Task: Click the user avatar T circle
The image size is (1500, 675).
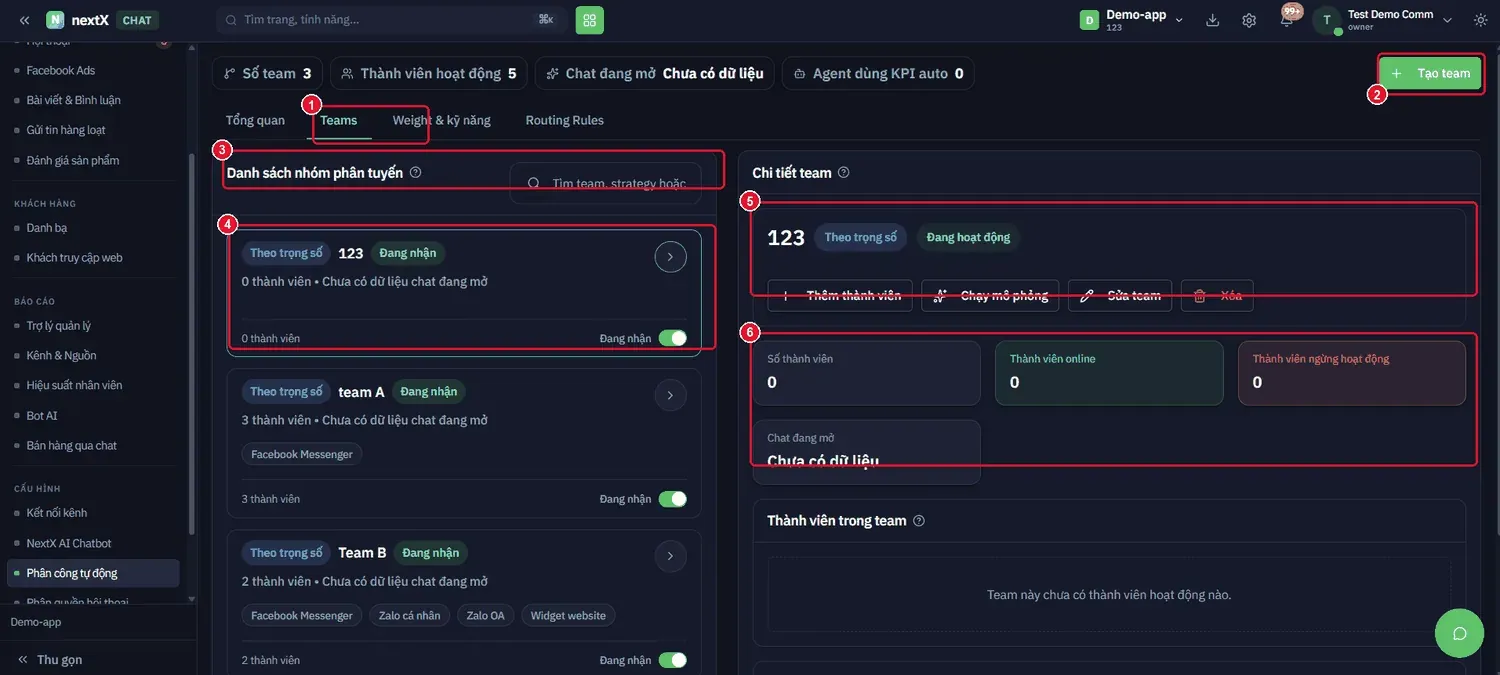Action: coord(1327,20)
